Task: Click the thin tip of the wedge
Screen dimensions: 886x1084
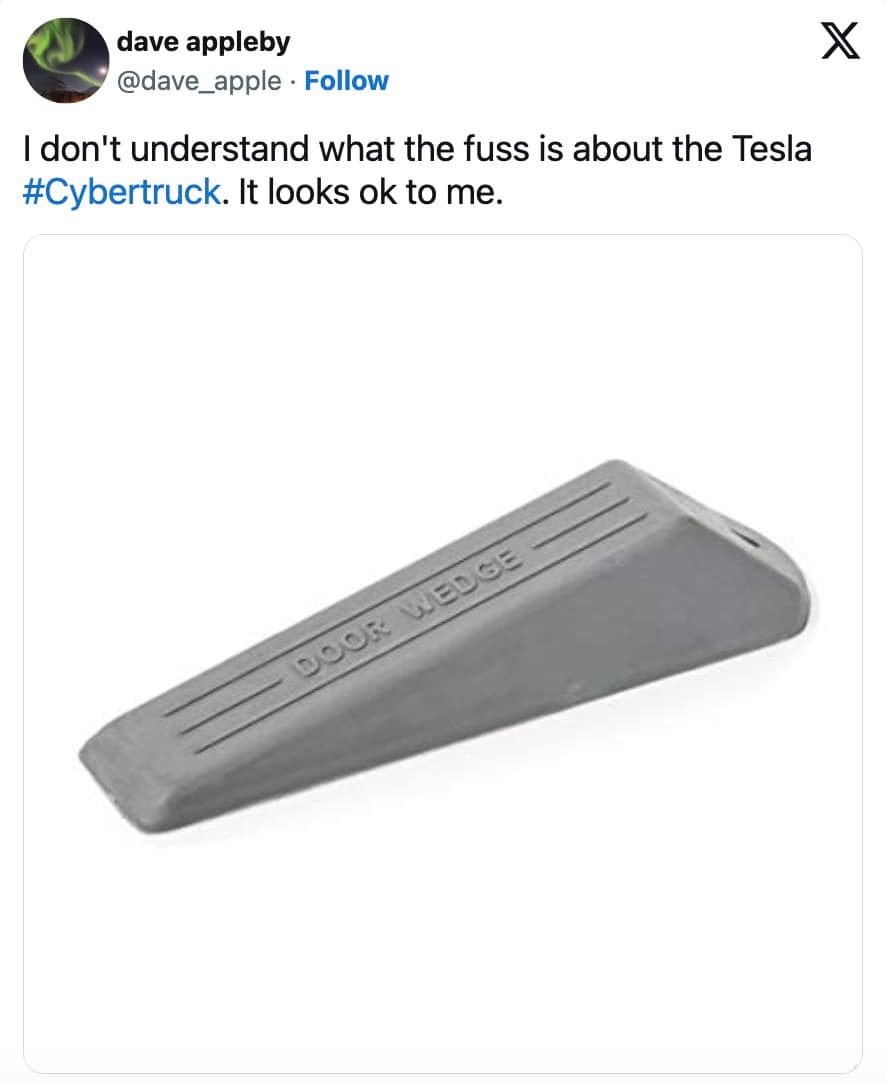Action: pyautogui.click(x=100, y=760)
